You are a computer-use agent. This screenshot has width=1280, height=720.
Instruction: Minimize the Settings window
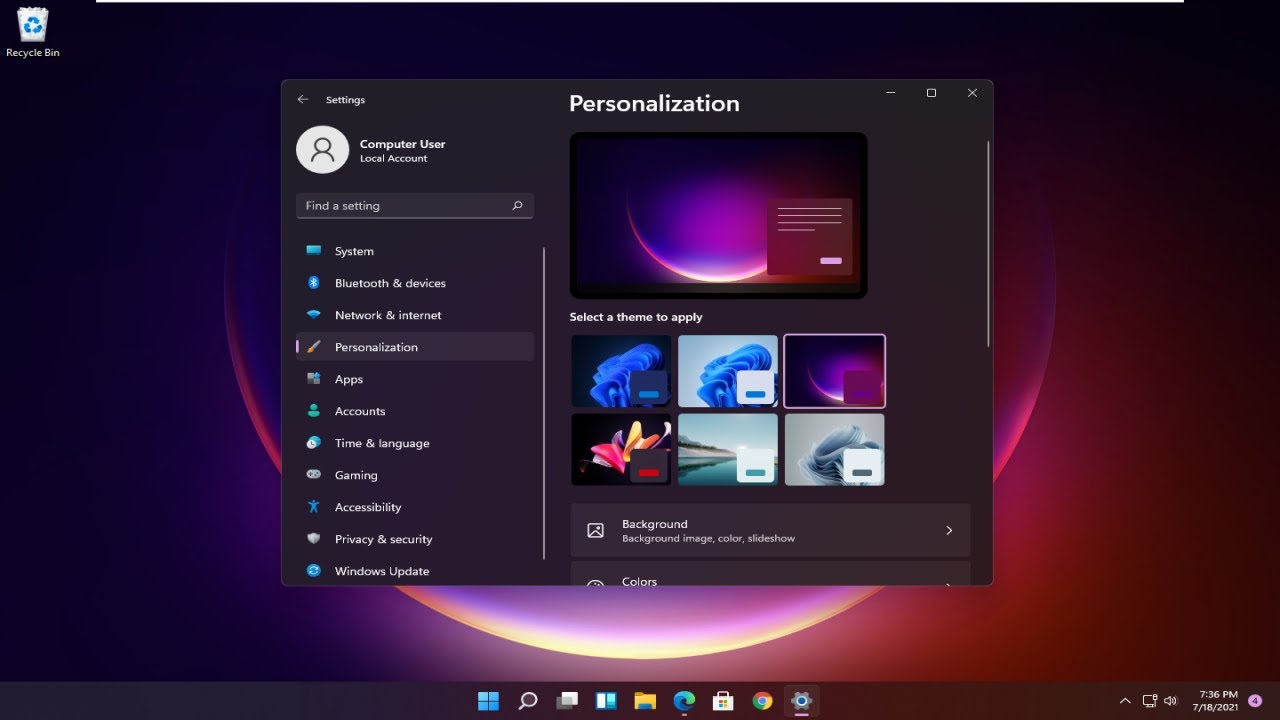[x=890, y=93]
